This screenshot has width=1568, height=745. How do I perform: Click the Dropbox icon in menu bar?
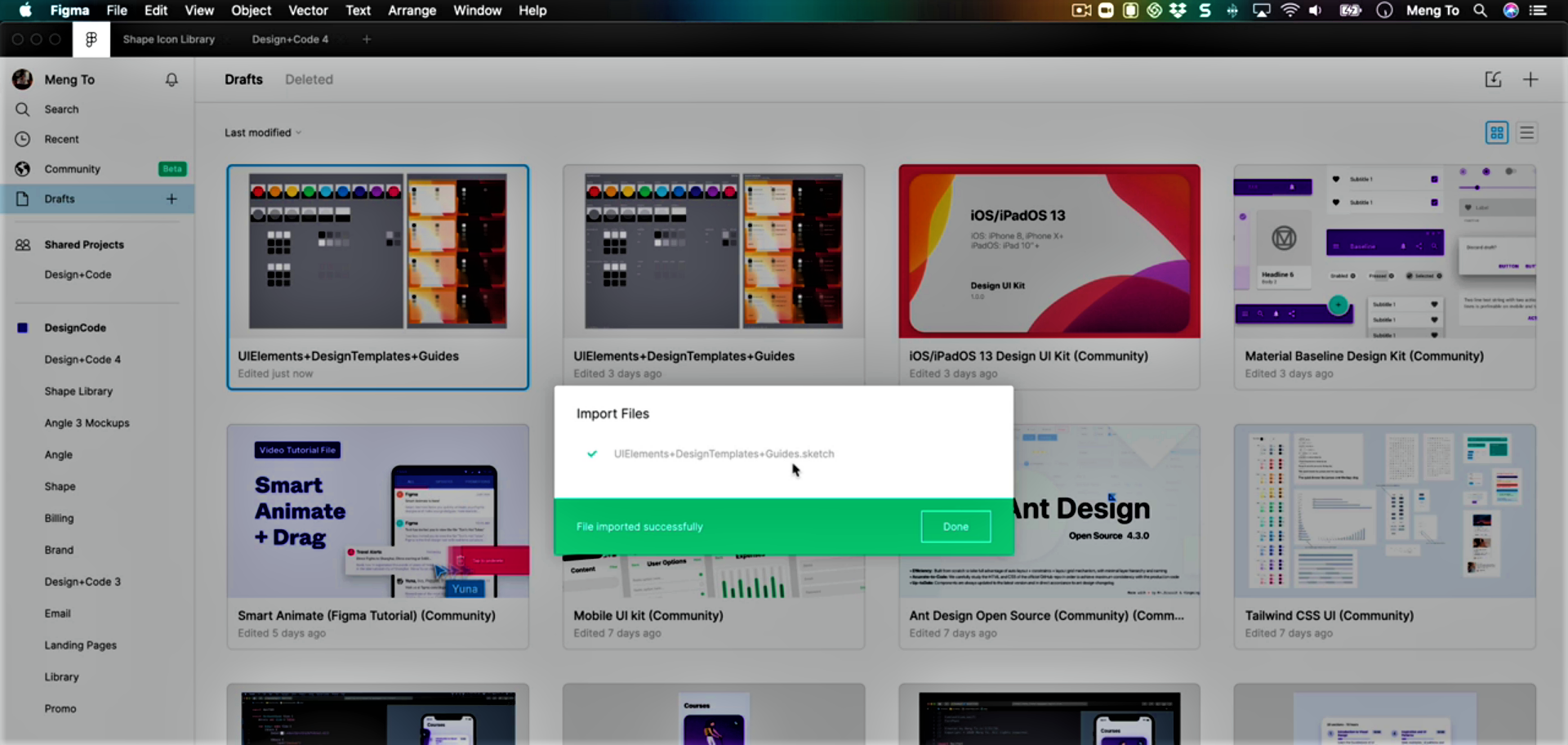(1178, 11)
